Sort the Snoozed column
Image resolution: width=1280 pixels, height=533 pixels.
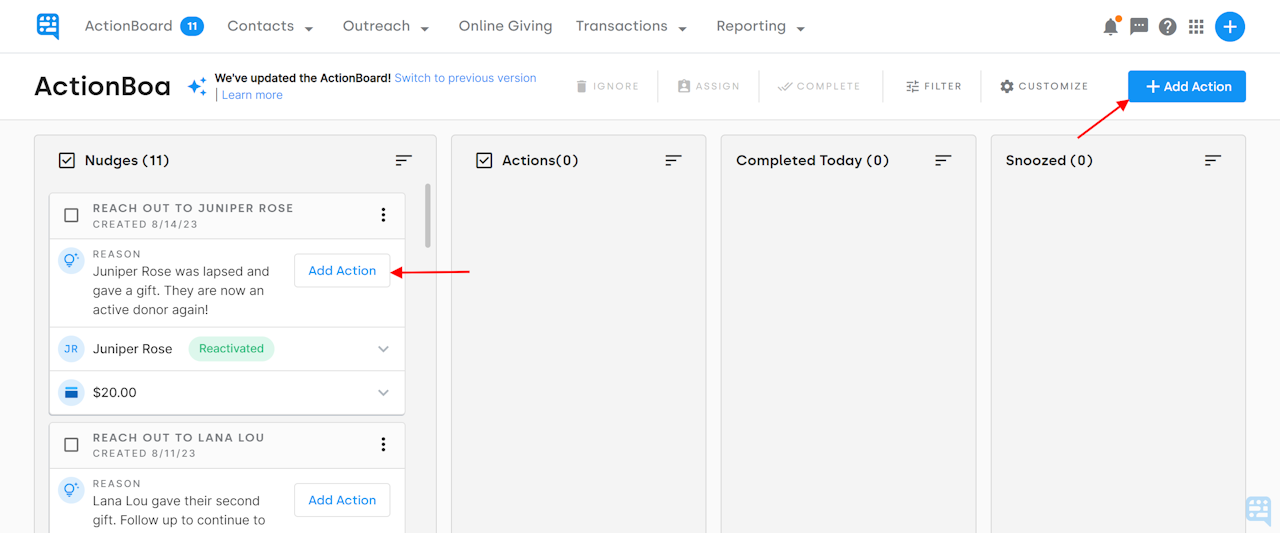coord(1213,160)
